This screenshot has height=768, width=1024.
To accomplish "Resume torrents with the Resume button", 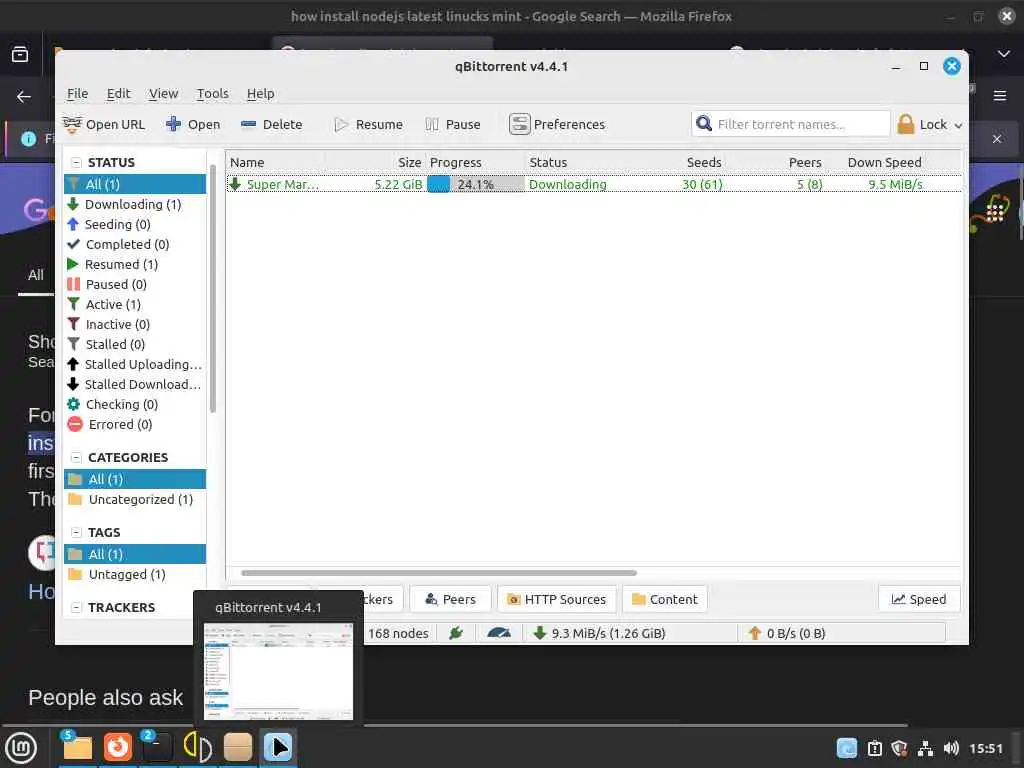I will 368,124.
